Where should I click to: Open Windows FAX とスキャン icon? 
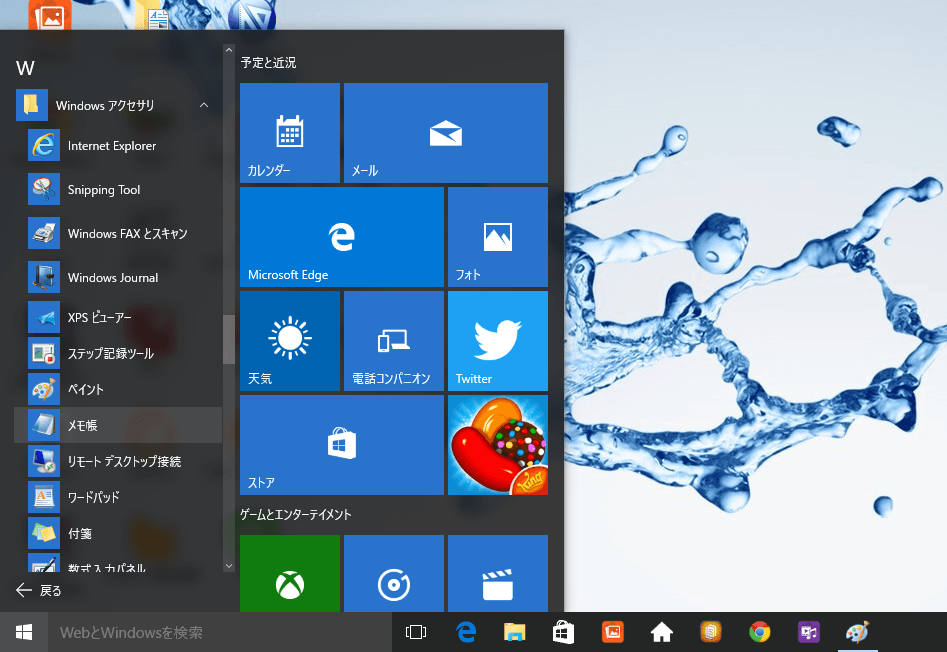tap(43, 234)
